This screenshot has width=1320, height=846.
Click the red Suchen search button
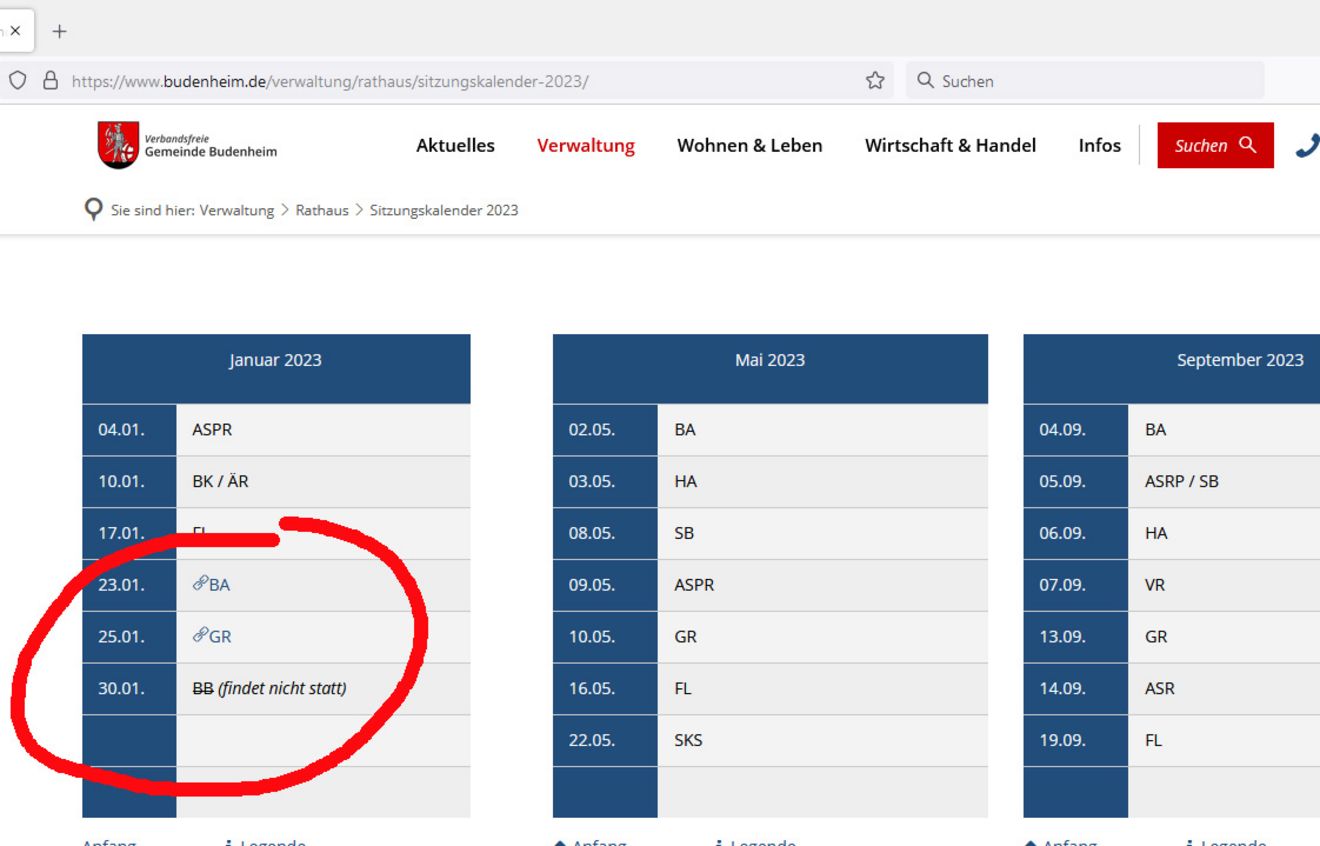1215,146
